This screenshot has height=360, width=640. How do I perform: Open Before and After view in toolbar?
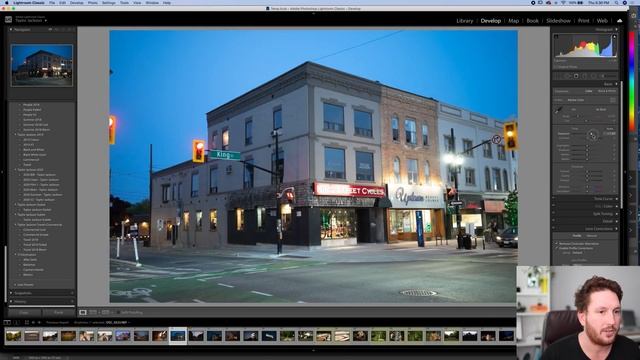93,313
